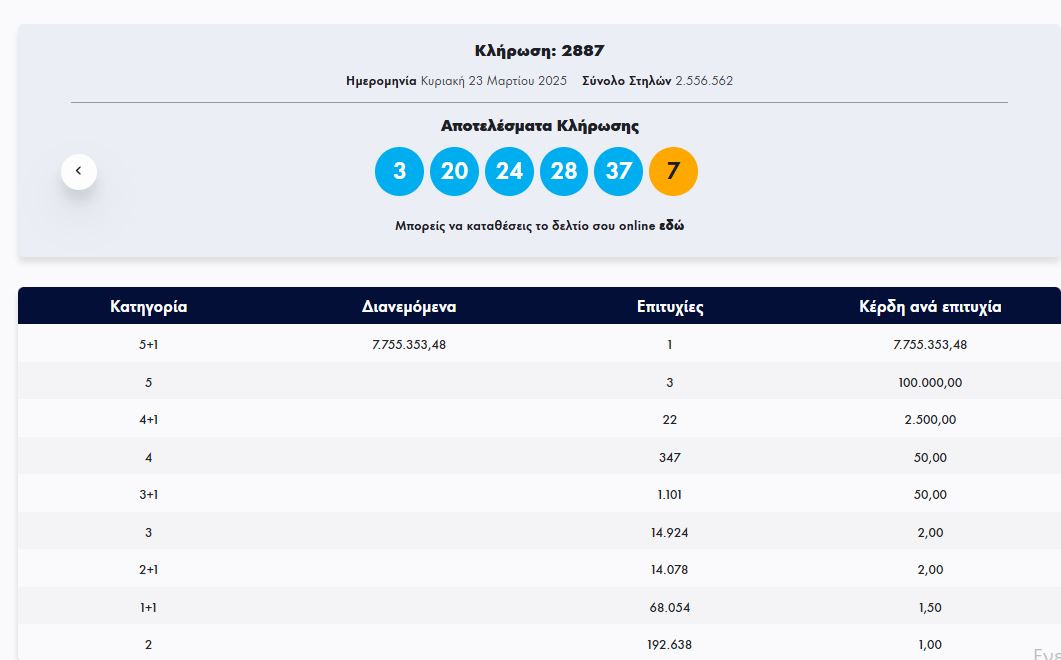Click the 100.000,00 winnings amount
This screenshot has width=1061, height=660.
pyautogui.click(x=930, y=382)
